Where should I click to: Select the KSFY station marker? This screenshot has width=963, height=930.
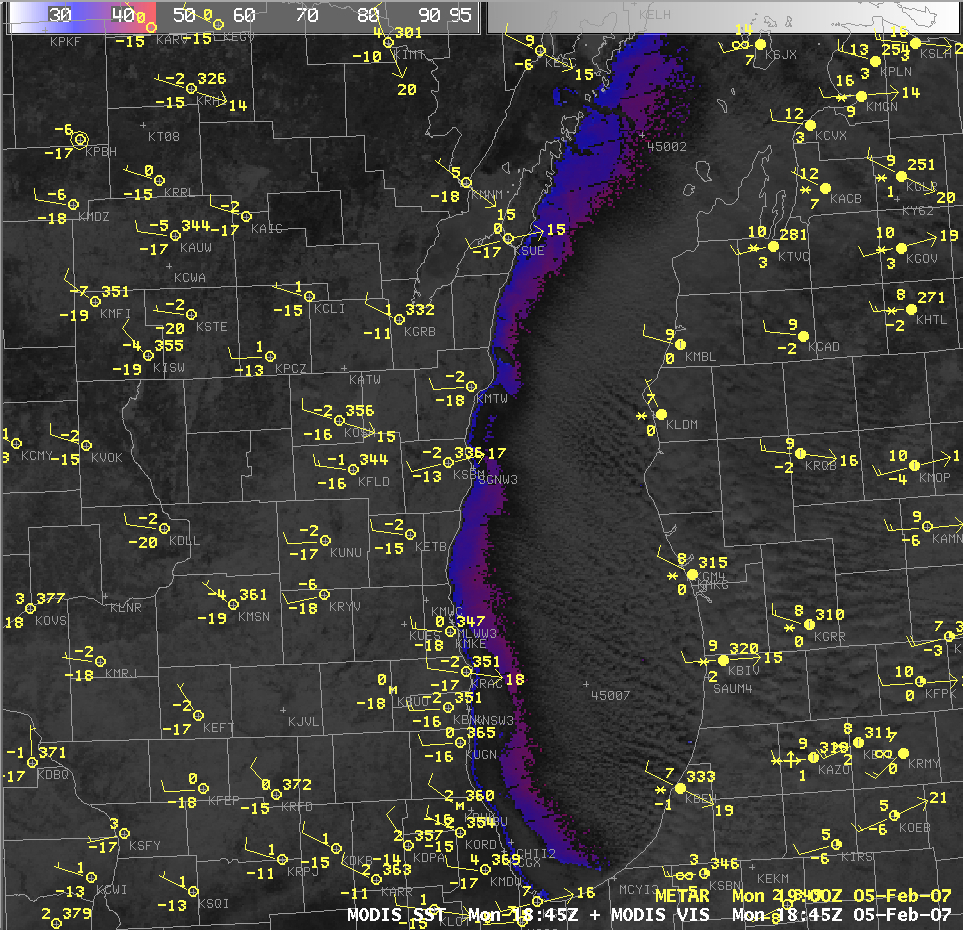tap(124, 832)
